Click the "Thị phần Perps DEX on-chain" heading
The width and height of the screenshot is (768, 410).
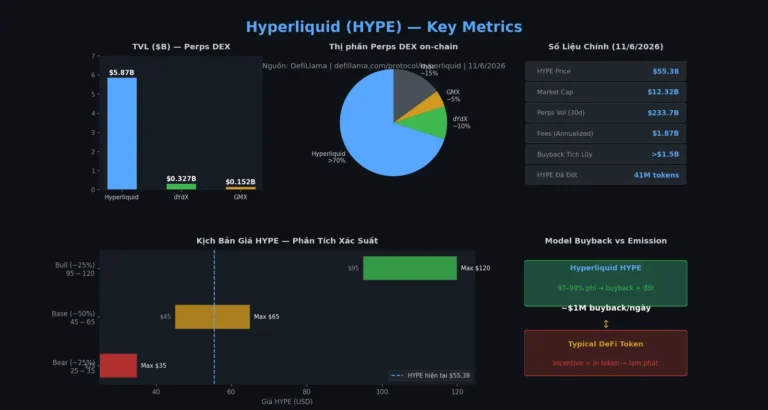pyautogui.click(x=393, y=47)
